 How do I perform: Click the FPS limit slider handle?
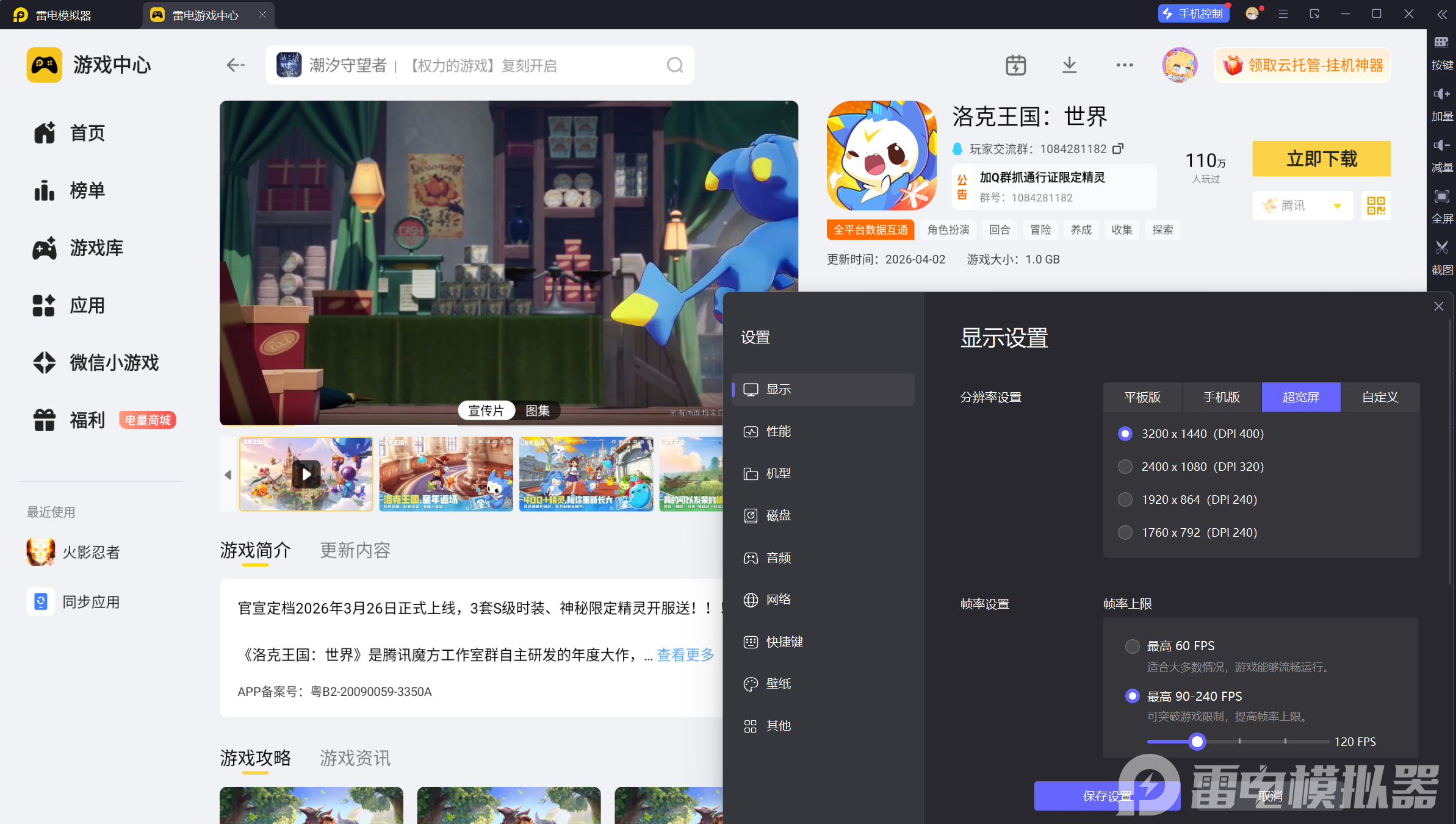(x=1197, y=742)
